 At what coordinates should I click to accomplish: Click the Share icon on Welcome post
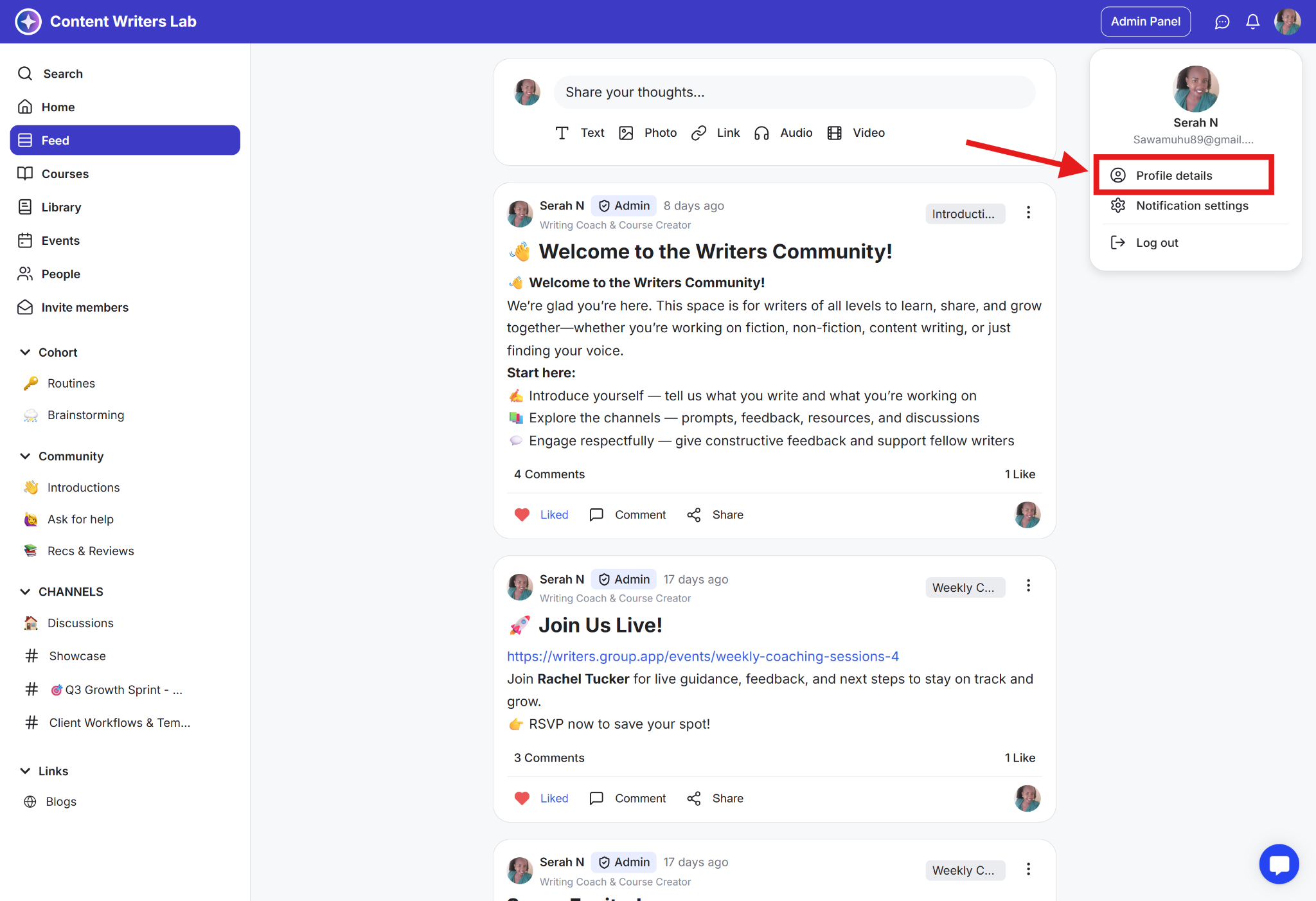point(694,515)
